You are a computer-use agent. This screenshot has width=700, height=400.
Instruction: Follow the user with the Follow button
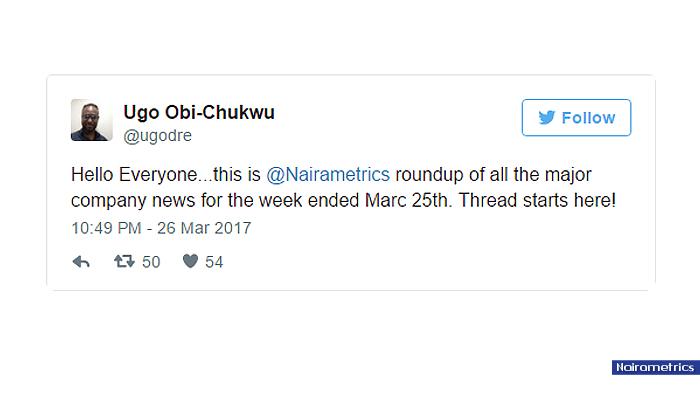[x=576, y=118]
